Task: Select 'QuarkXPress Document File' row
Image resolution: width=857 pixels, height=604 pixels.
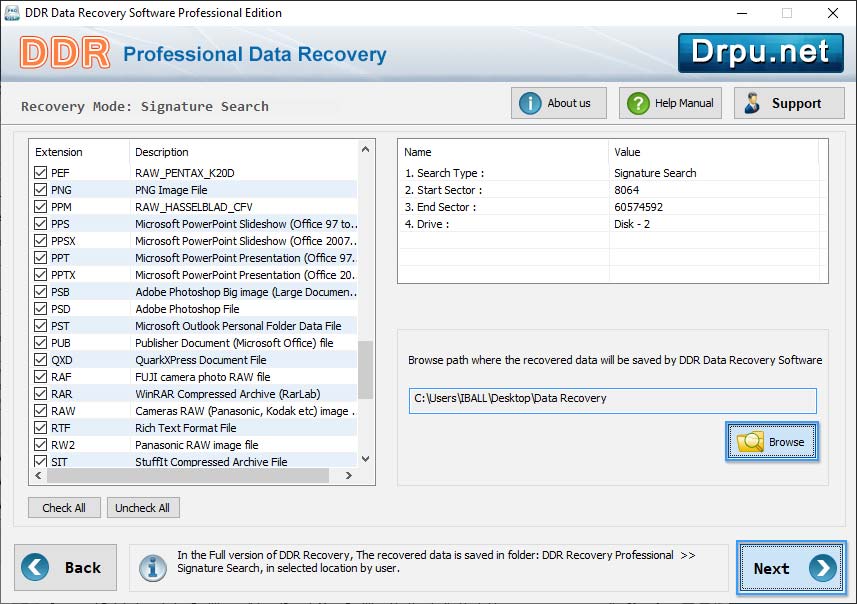Action: [x=193, y=360]
